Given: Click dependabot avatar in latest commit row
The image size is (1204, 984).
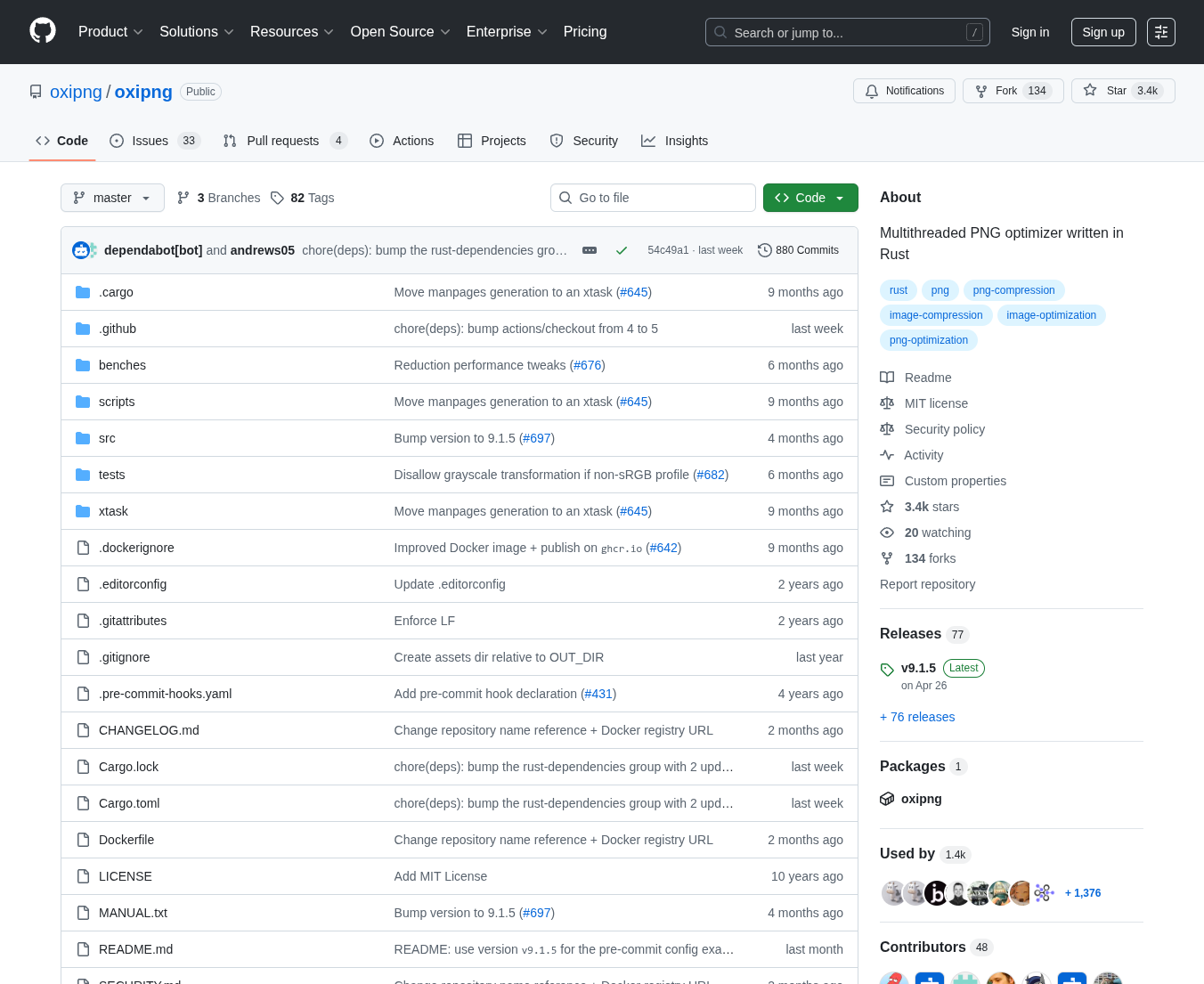Looking at the screenshot, I should pos(82,250).
